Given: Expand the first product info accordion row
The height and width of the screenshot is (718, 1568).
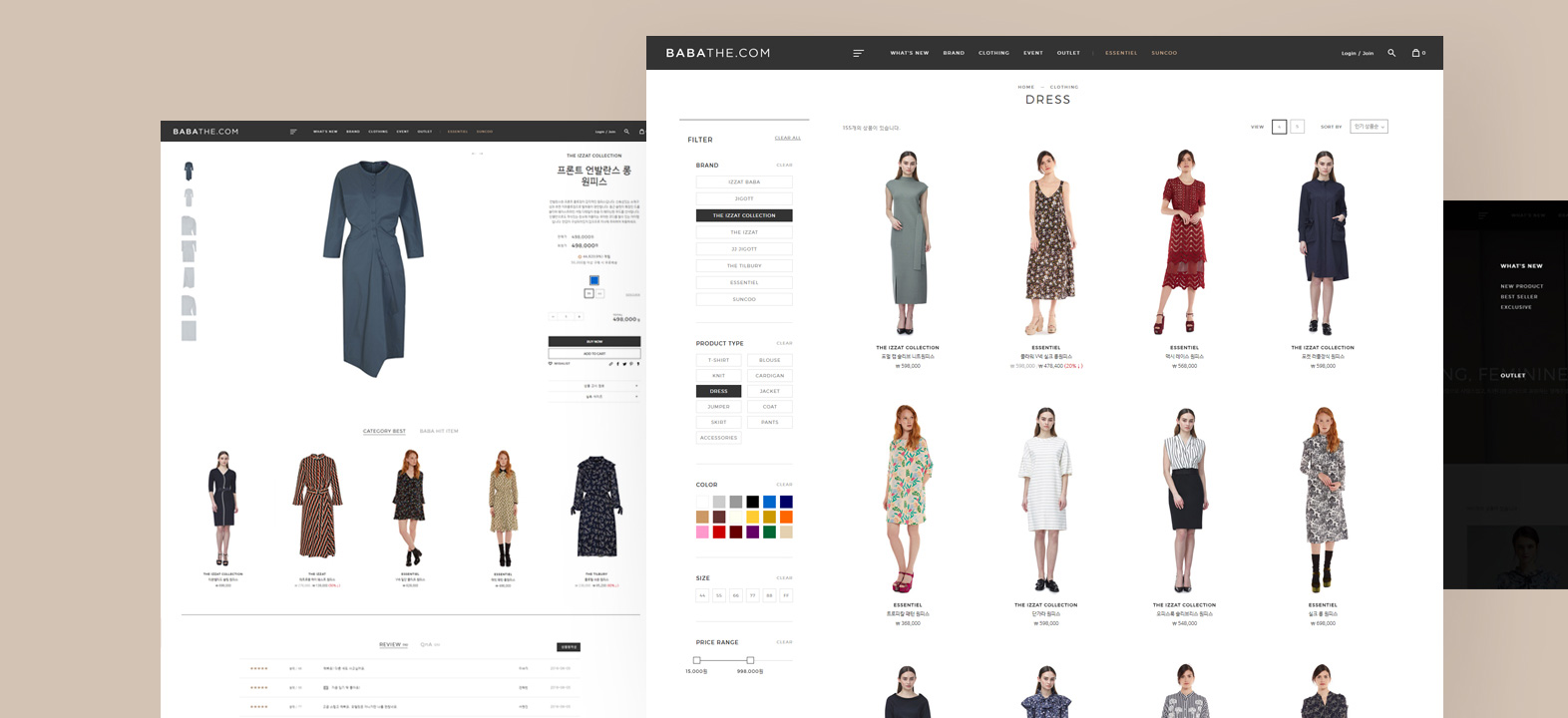Looking at the screenshot, I should click(x=594, y=385).
